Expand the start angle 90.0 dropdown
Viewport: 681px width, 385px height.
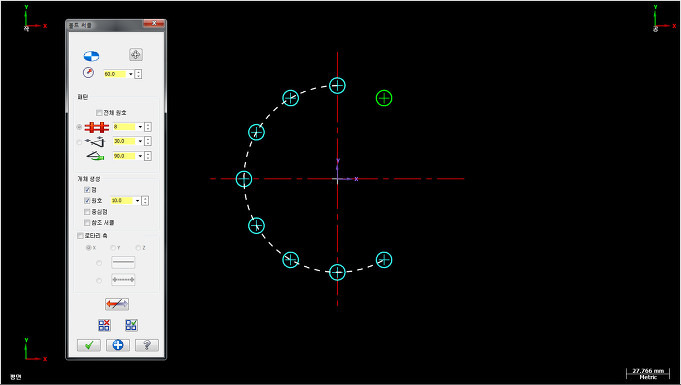tap(140, 156)
